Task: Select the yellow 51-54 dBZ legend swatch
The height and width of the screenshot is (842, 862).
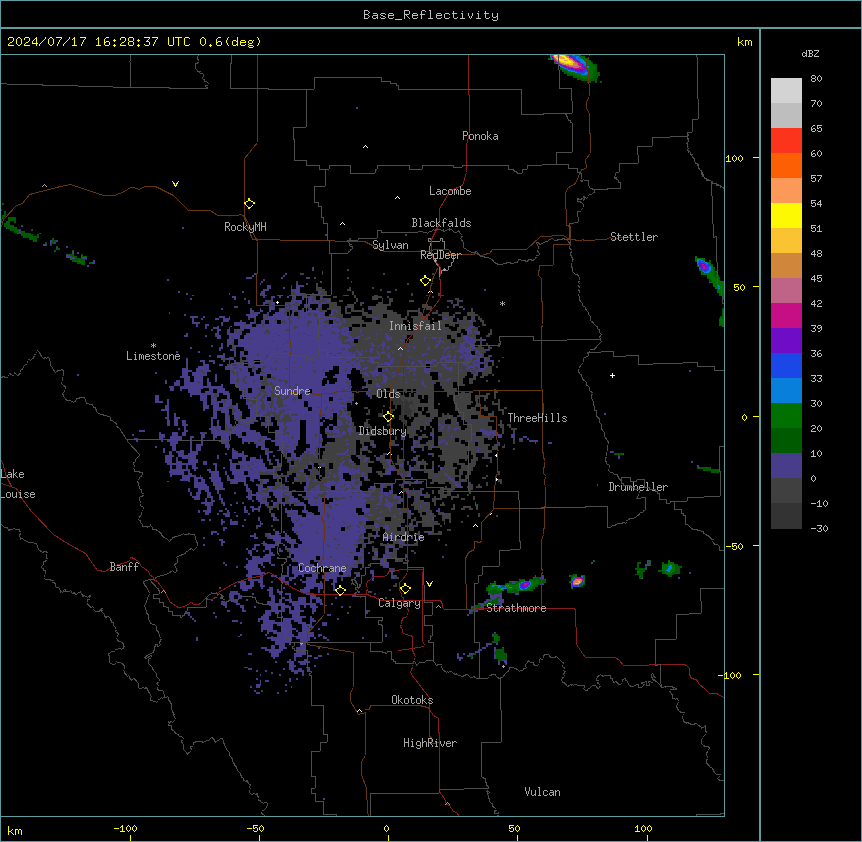Action: [786, 215]
